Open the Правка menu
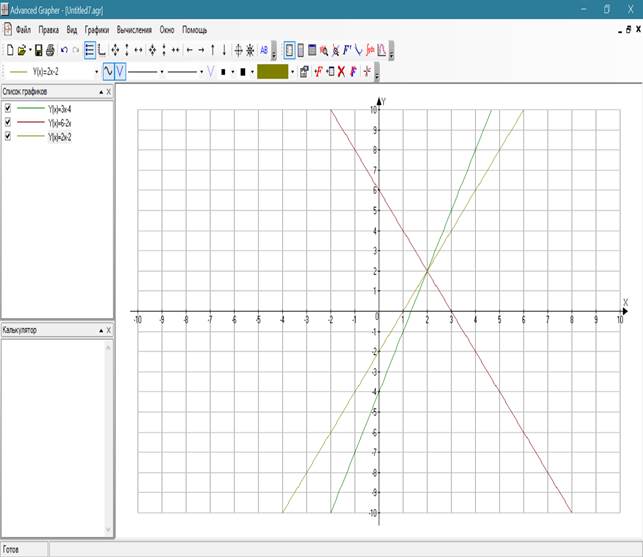This screenshot has width=643, height=557. click(x=48, y=30)
